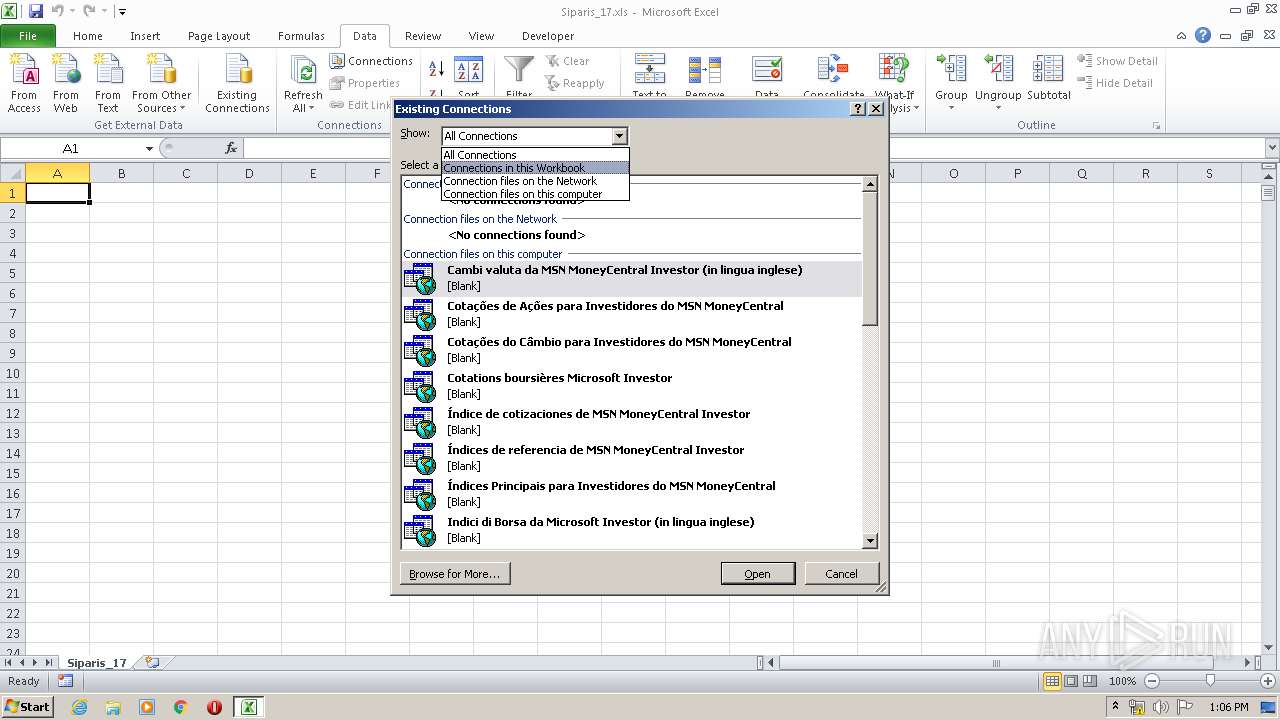Click Text to Columns icon
Viewport: 1280px width, 720px height.
coord(650,70)
